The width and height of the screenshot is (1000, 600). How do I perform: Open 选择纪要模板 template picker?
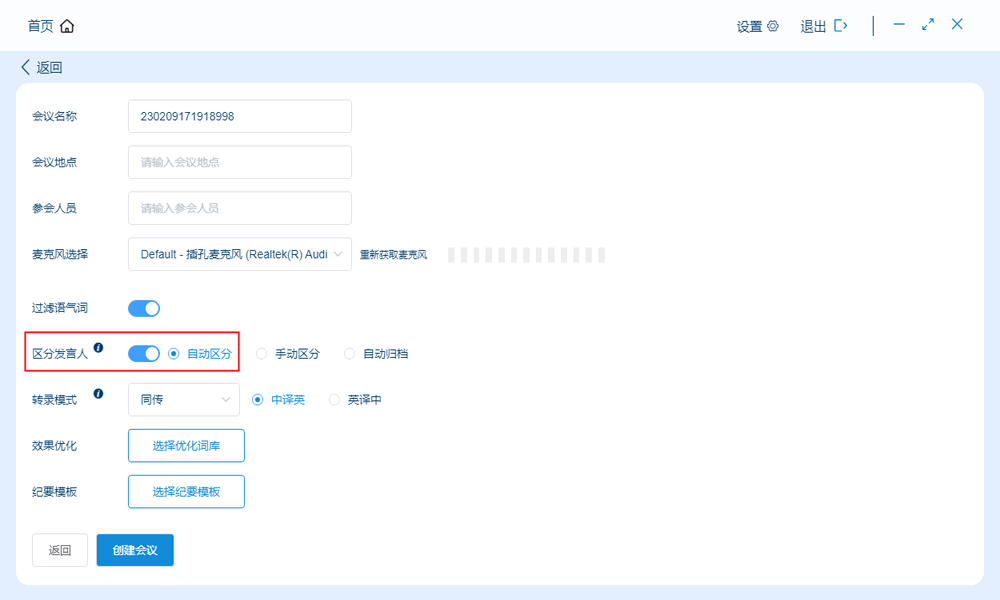click(x=186, y=492)
